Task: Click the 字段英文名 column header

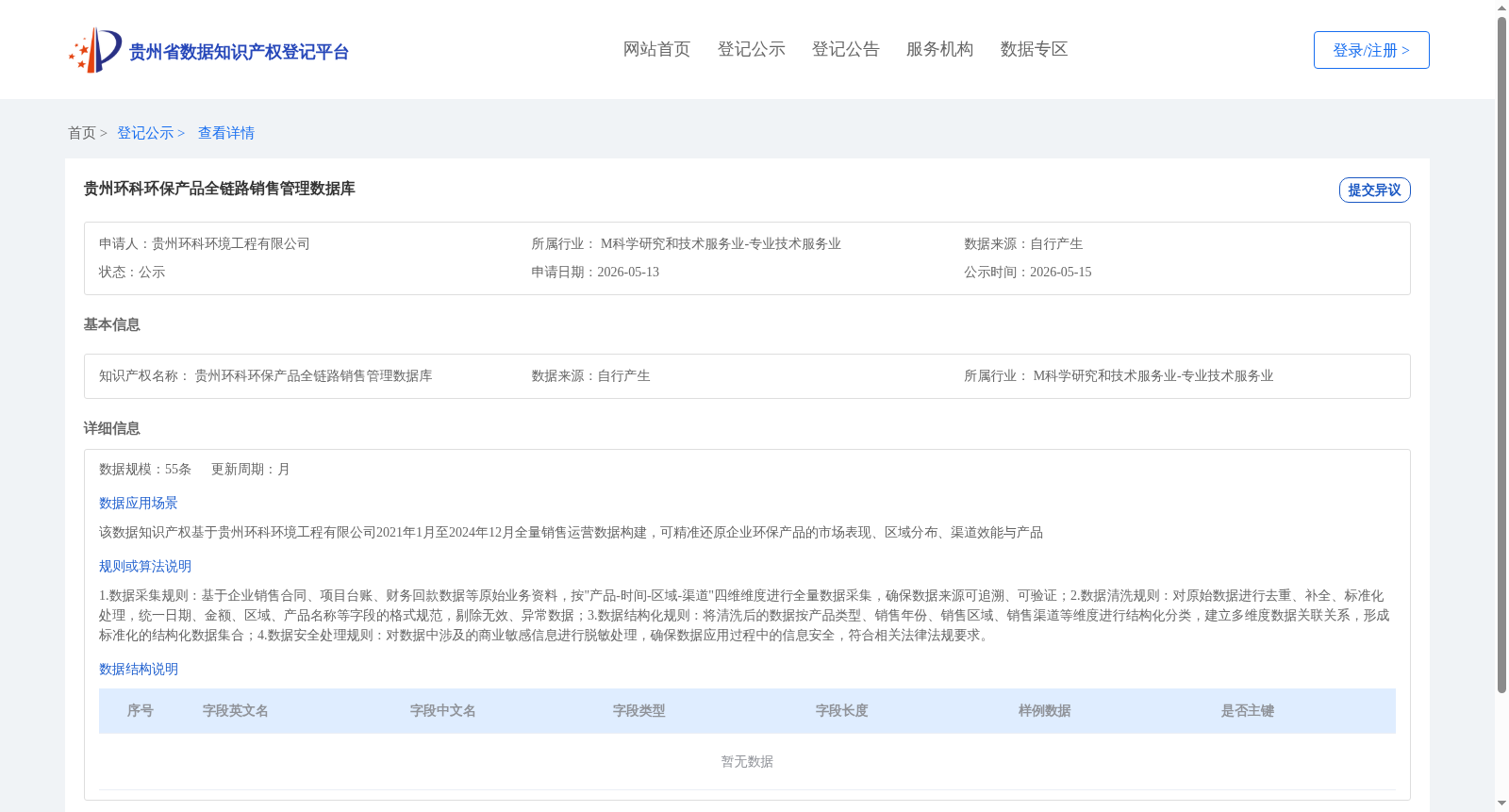Action: [236, 710]
